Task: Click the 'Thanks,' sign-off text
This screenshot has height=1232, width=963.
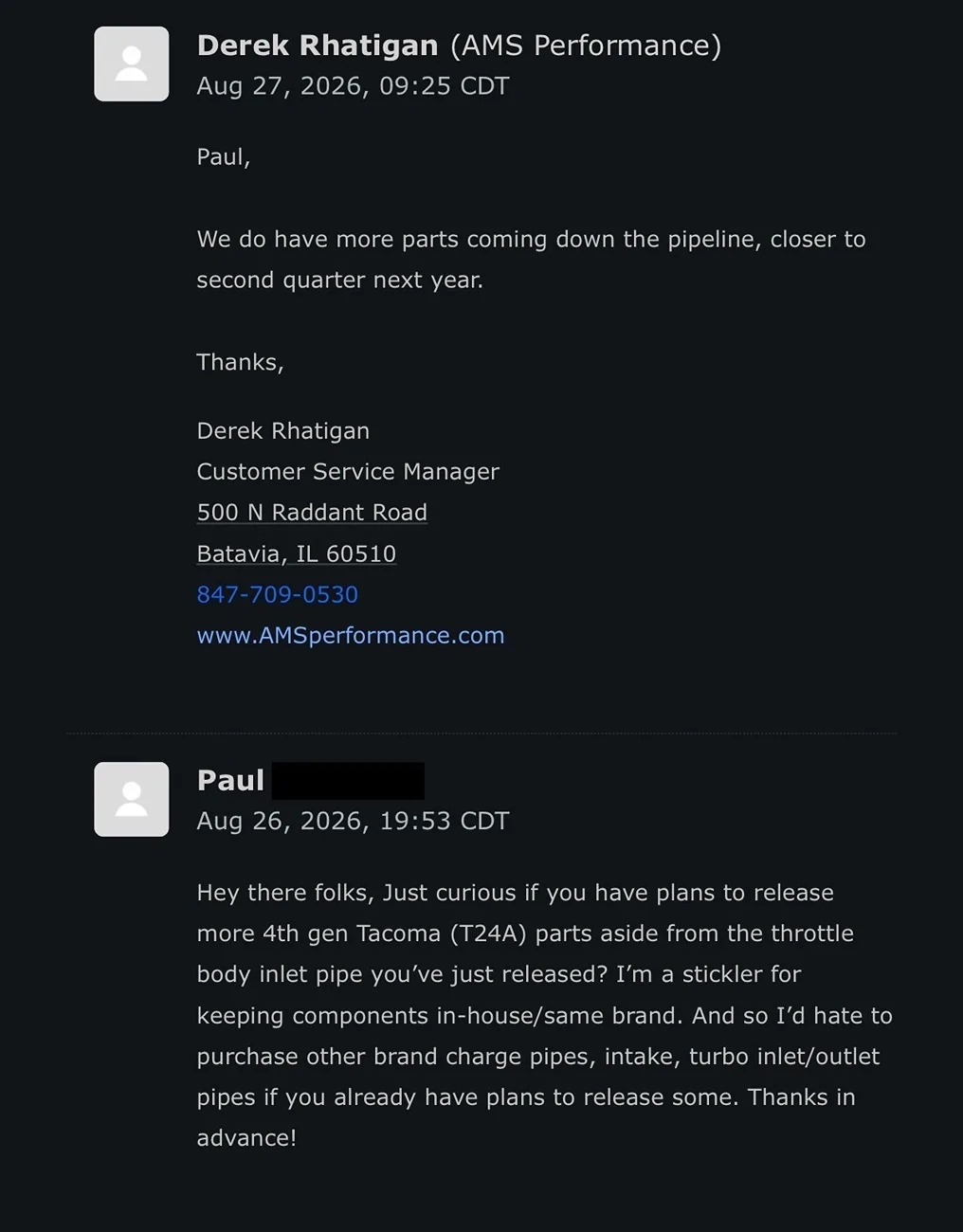Action: (x=240, y=362)
